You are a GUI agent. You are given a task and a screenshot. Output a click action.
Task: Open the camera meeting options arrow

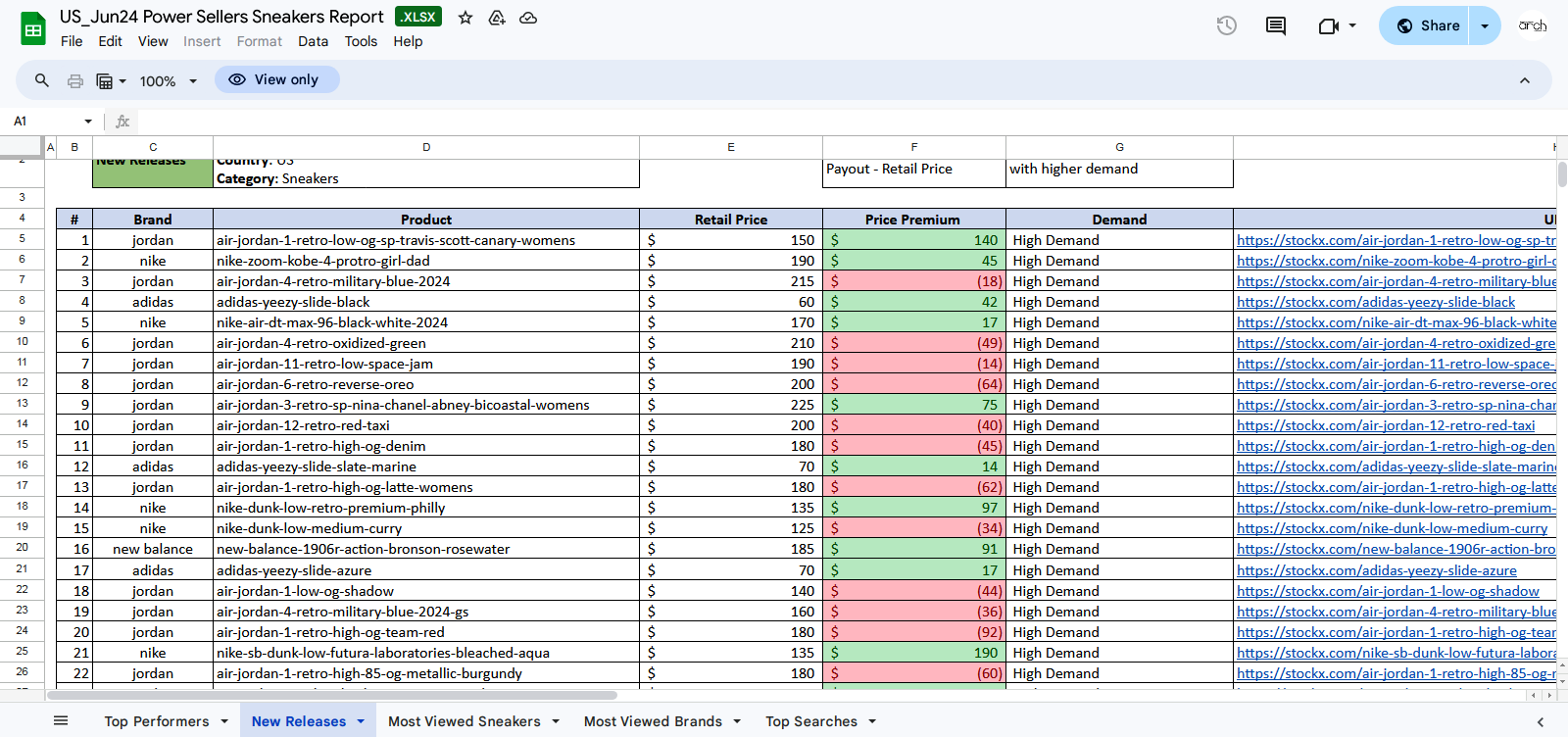1352,25
